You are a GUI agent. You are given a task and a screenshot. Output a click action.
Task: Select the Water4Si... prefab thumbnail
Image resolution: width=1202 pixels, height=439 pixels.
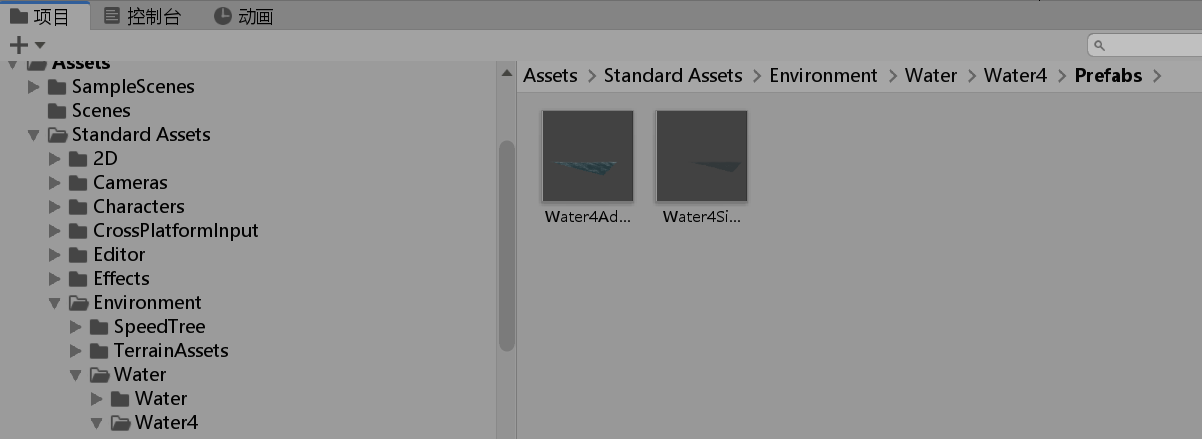pos(702,156)
